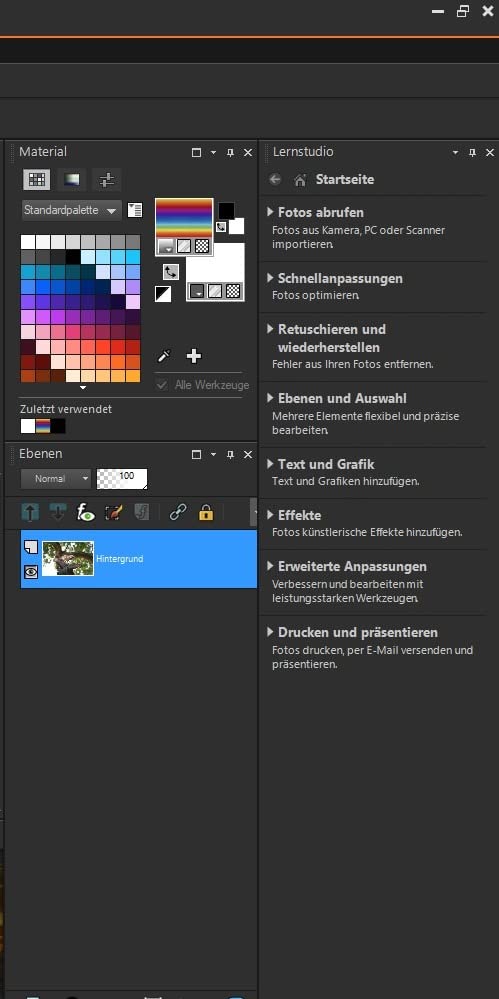The width and height of the screenshot is (499, 999).
Task: Toggle foreground texture button
Action: click(184, 247)
